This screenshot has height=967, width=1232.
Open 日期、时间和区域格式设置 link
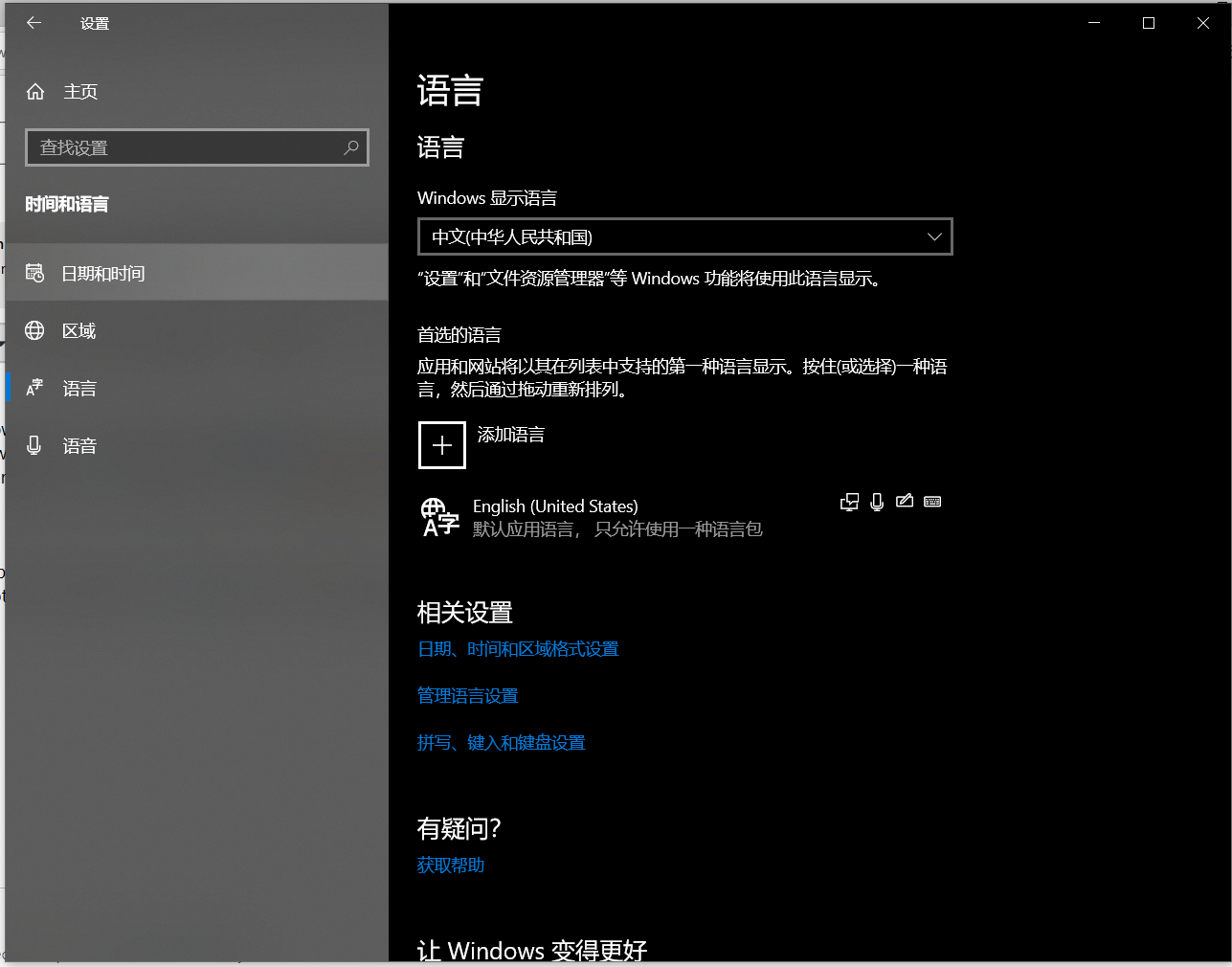[x=518, y=649]
